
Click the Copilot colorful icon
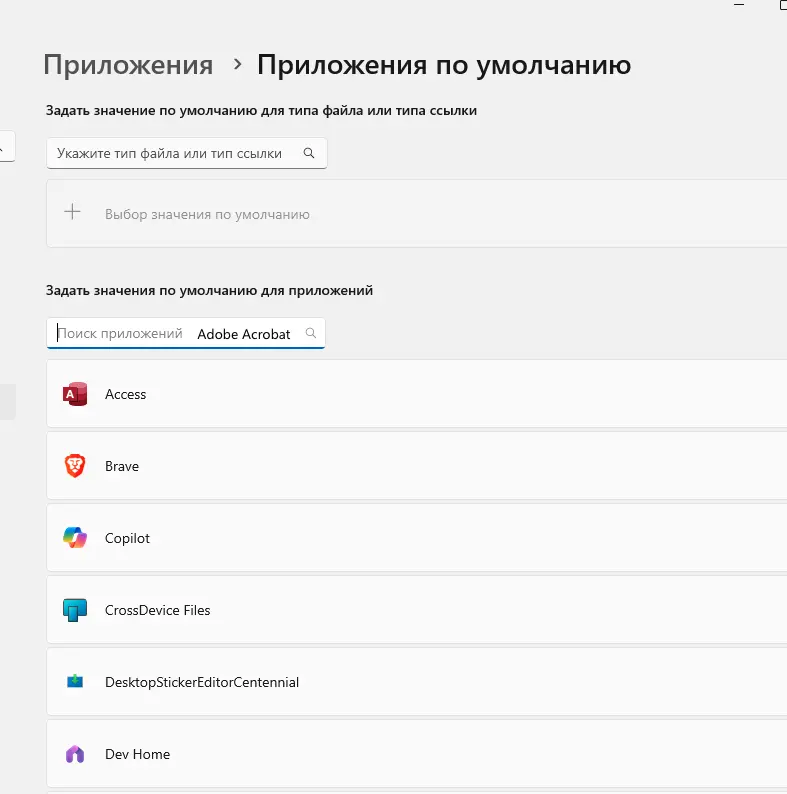75,538
